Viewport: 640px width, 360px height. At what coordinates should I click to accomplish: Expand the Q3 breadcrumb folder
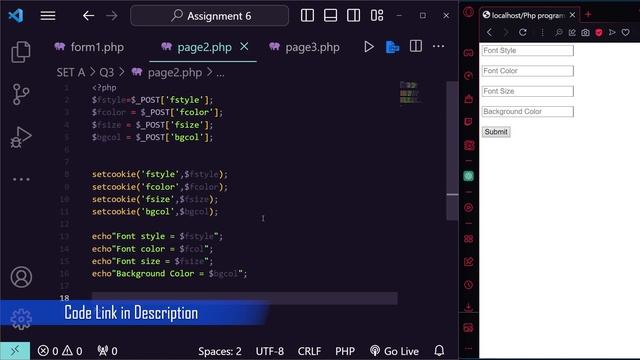point(107,73)
